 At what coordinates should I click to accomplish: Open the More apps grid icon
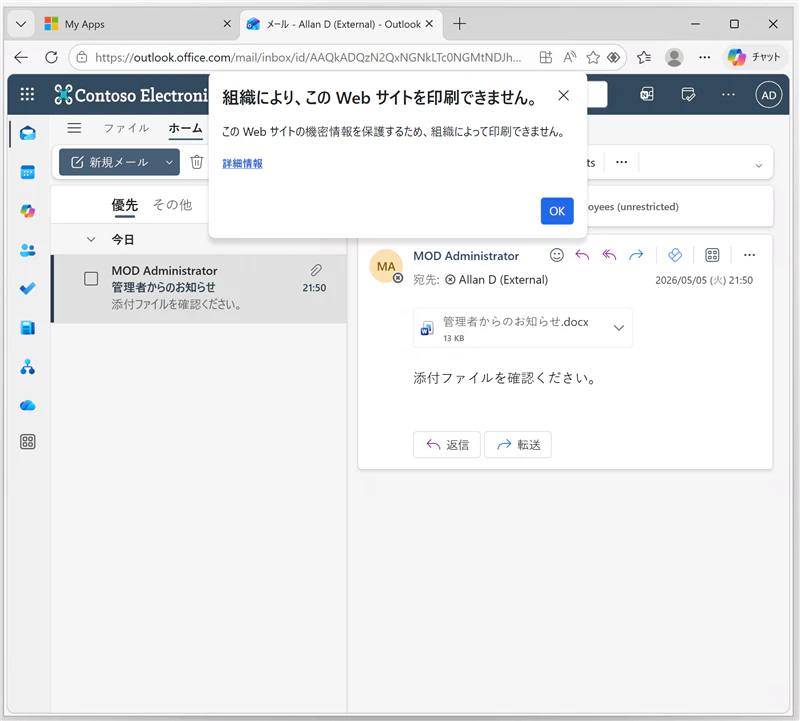28,442
